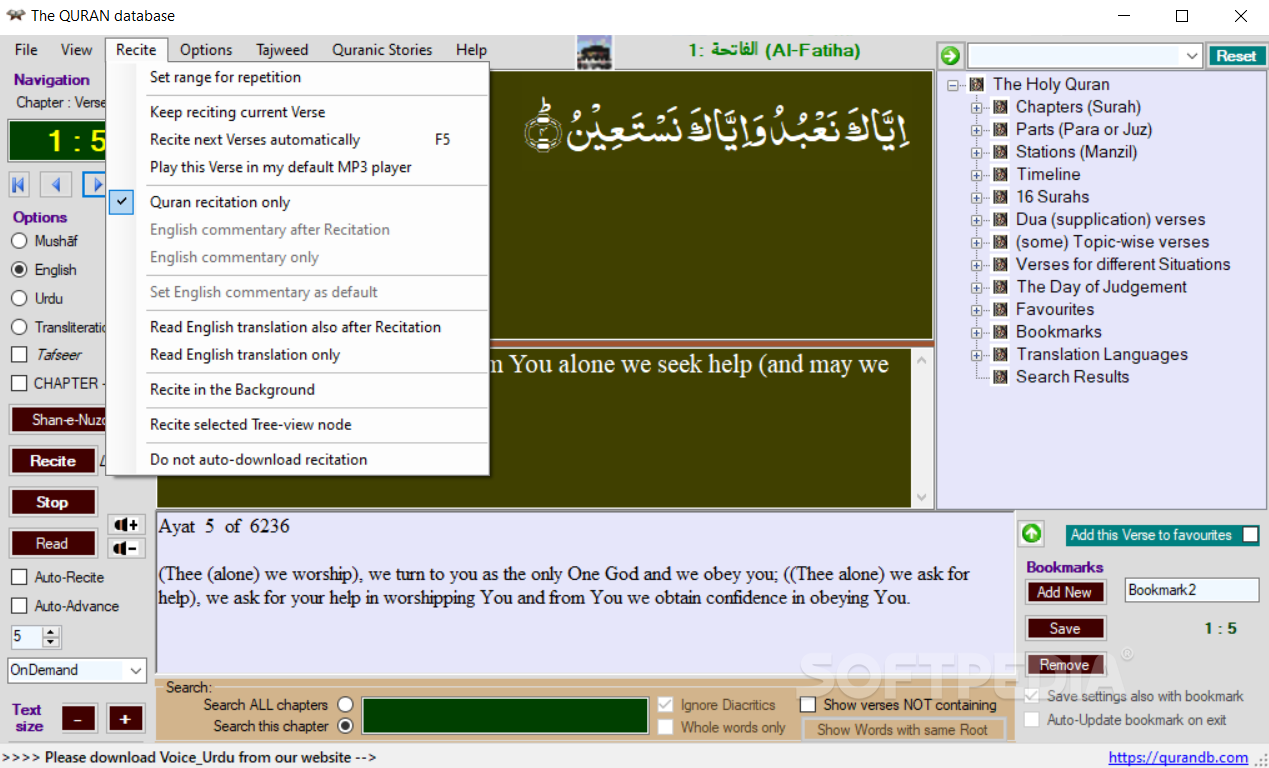Expand the Parts (Para or Juz) node

[x=977, y=130]
